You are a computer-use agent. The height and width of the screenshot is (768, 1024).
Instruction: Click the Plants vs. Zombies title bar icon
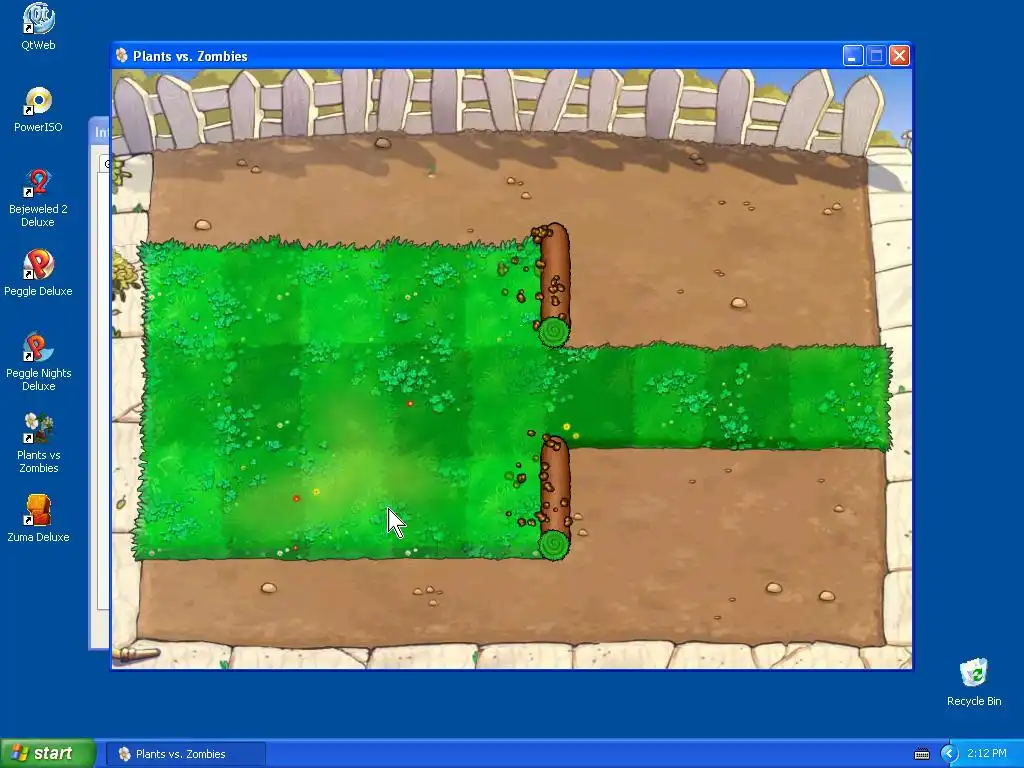[x=121, y=56]
